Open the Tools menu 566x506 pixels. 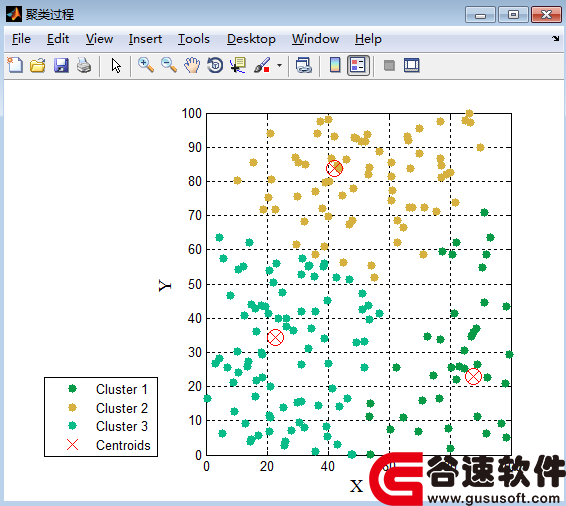[x=194, y=39]
